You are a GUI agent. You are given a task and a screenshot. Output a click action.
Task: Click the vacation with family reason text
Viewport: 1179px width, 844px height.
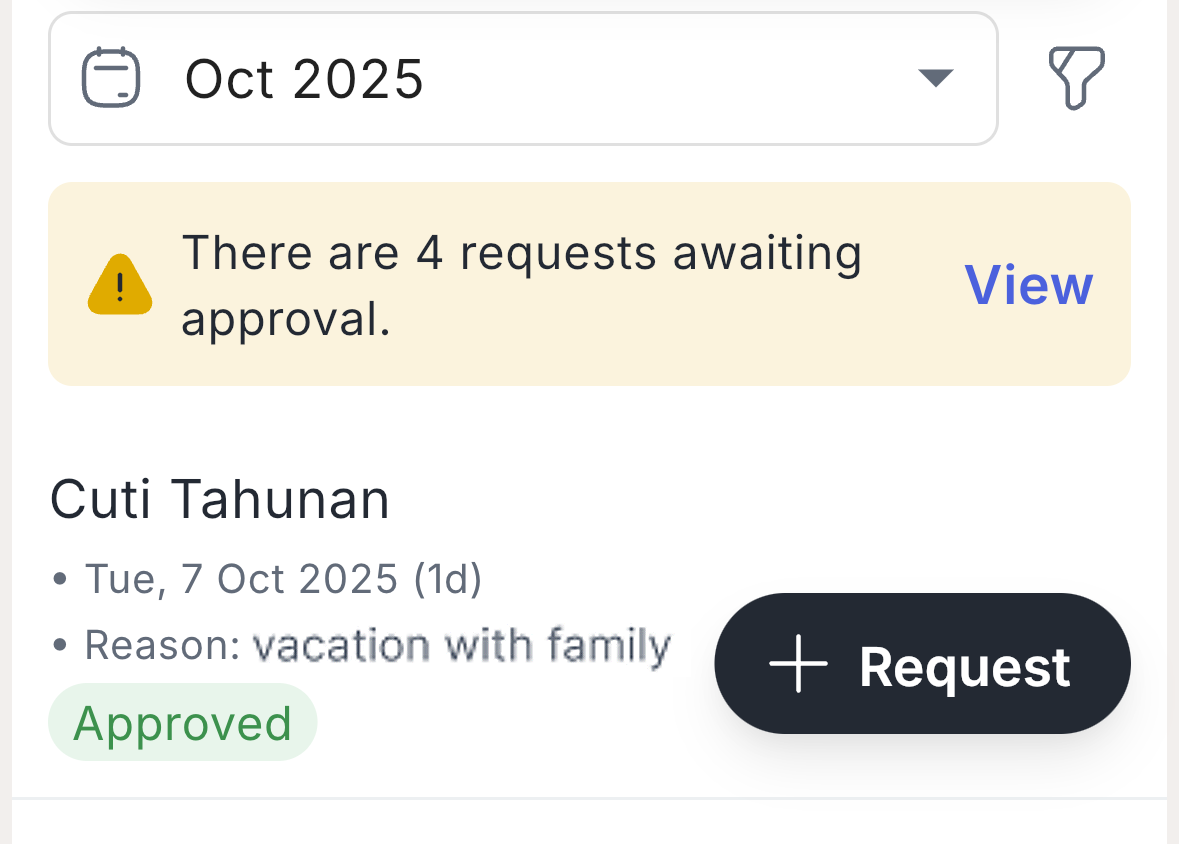pos(461,646)
